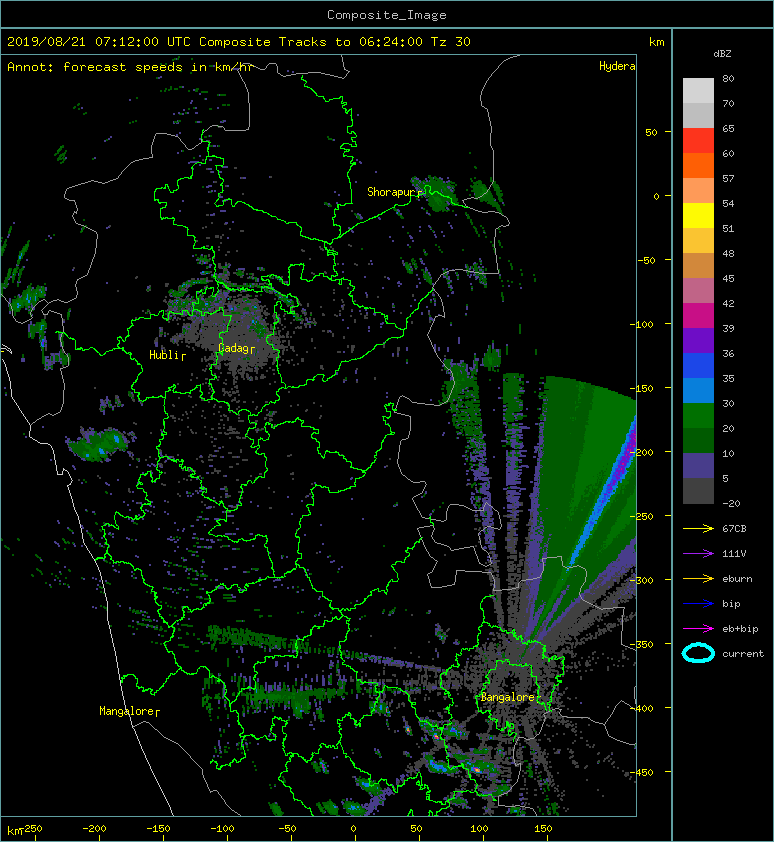Click the magenta eb+bip arrow in legend

(x=698, y=629)
